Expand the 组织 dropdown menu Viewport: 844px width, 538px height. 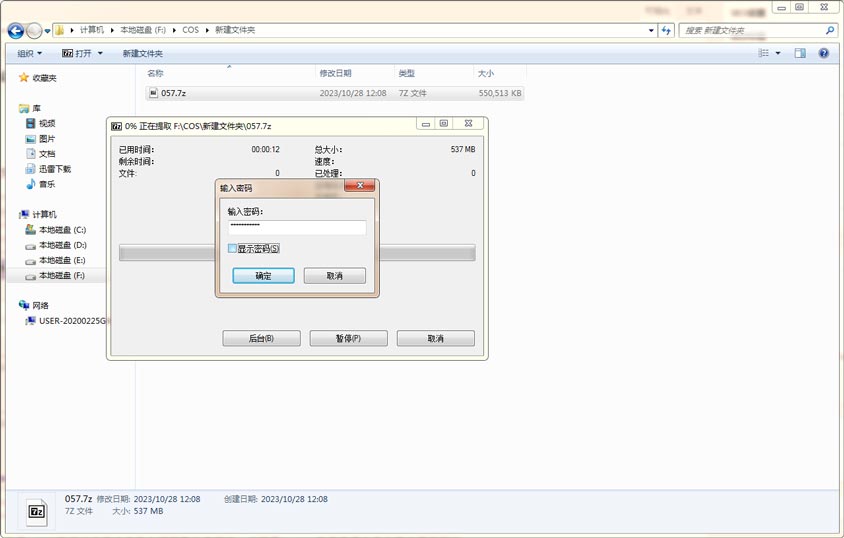30,53
